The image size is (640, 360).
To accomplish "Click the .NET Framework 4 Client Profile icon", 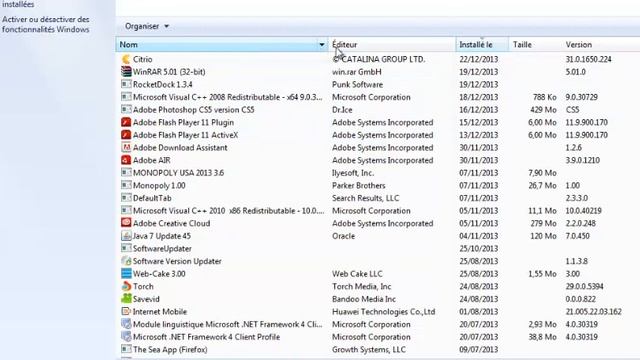I will point(126,337).
